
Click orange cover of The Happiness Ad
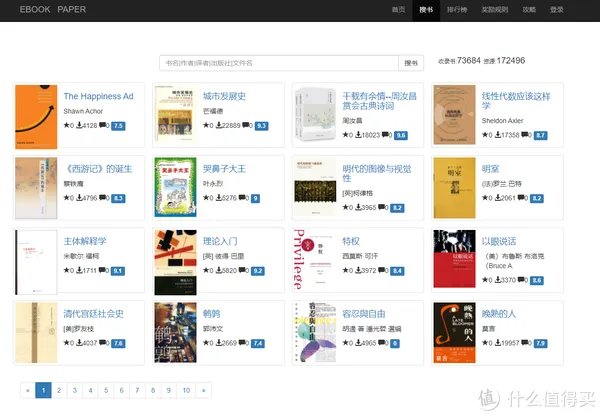pos(36,117)
